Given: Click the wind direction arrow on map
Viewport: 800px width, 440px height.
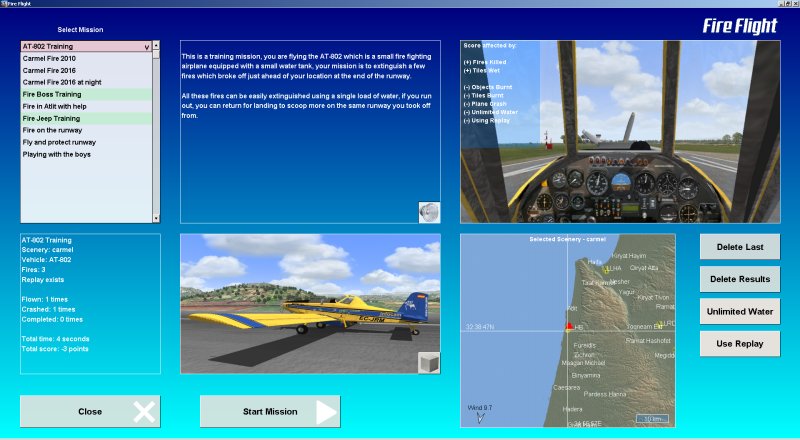Looking at the screenshot, I should click(x=480, y=418).
